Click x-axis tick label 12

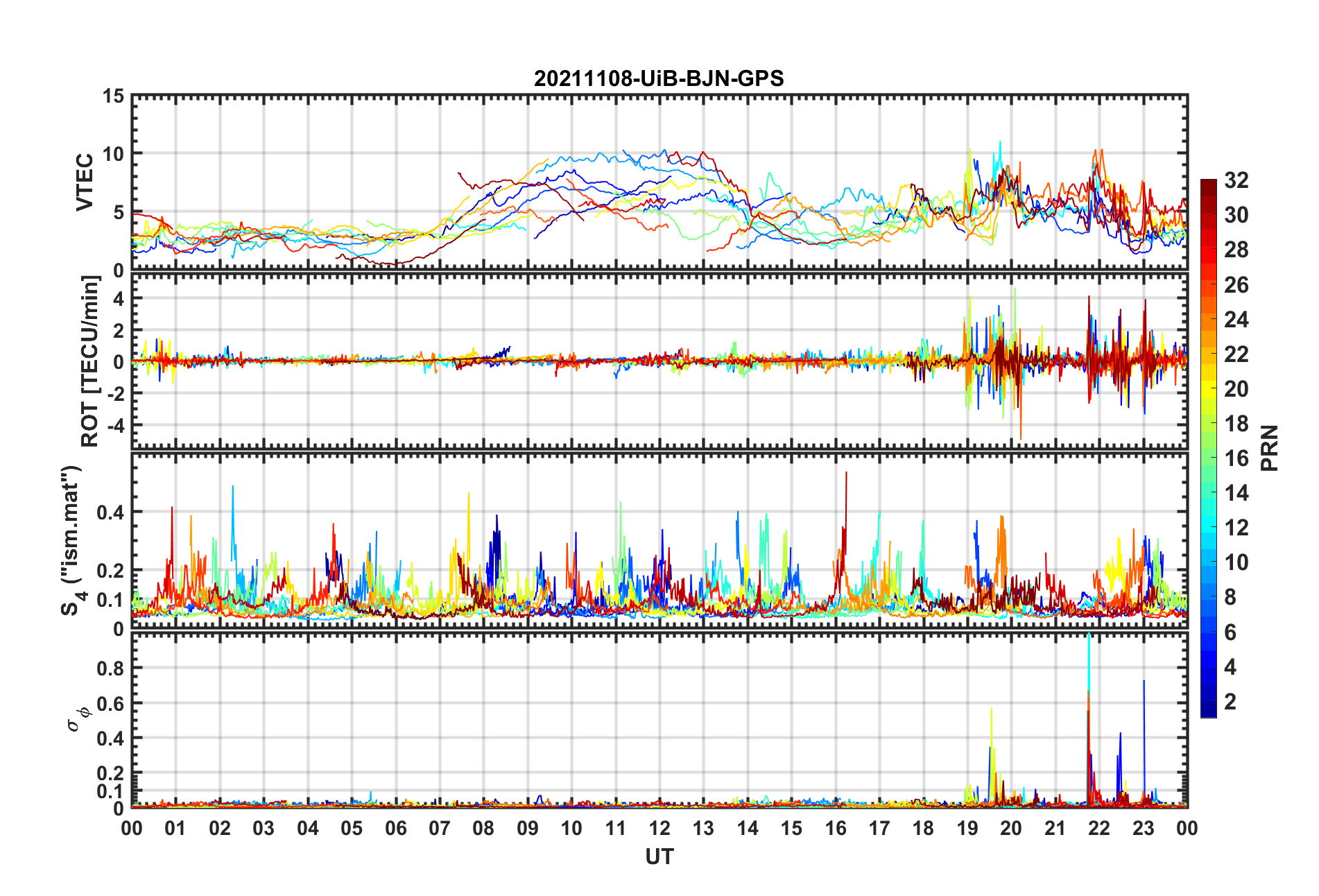[x=659, y=828]
